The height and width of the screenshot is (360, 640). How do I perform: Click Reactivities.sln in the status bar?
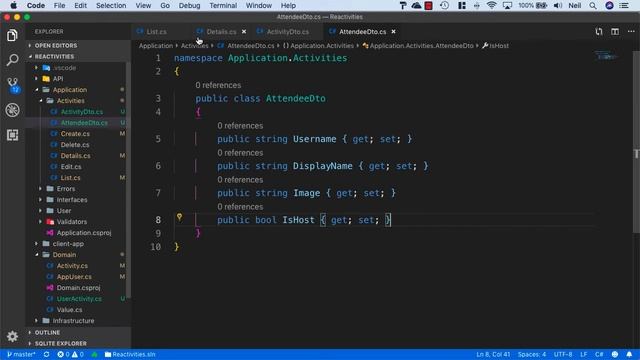[x=130, y=354]
